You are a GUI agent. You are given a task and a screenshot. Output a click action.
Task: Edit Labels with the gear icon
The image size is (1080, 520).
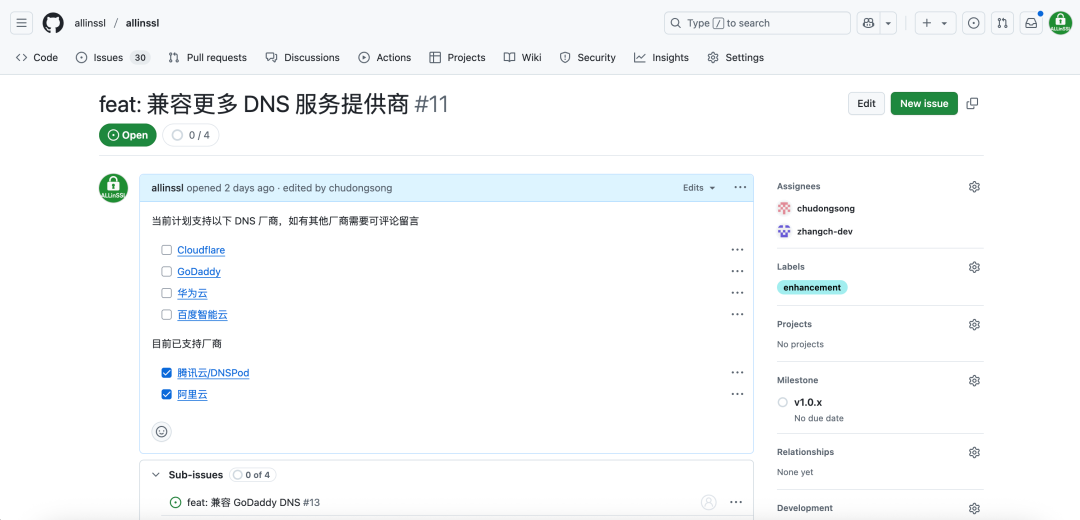pyautogui.click(x=974, y=267)
